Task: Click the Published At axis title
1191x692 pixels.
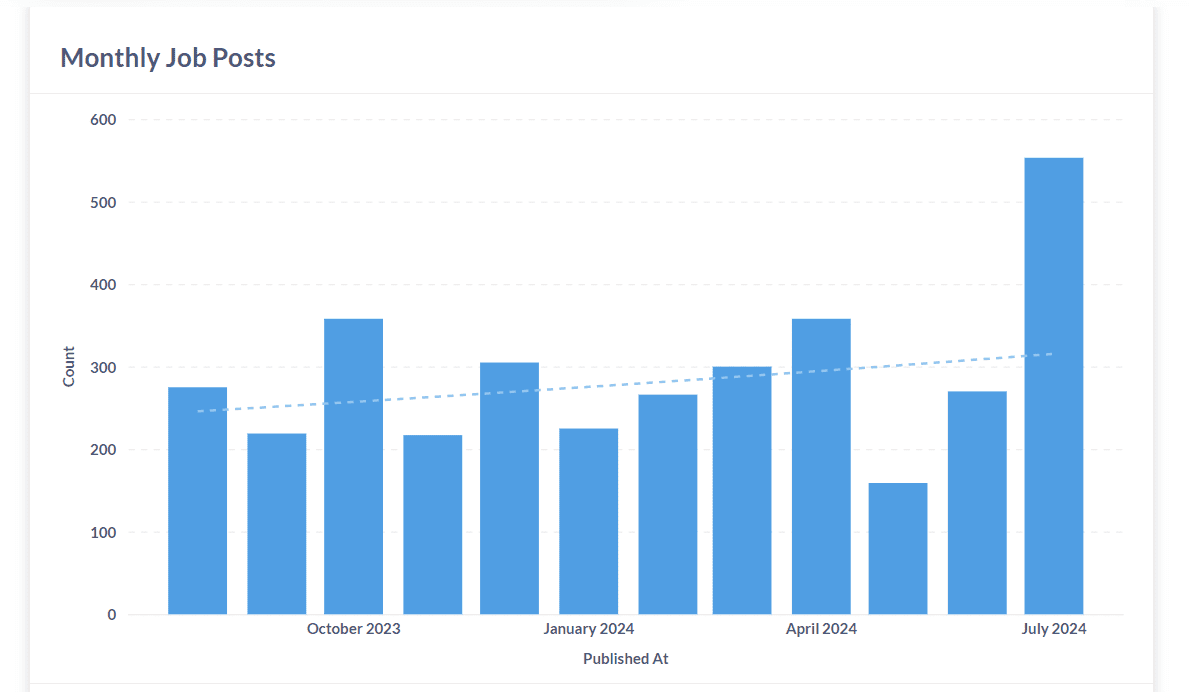Action: click(x=626, y=659)
